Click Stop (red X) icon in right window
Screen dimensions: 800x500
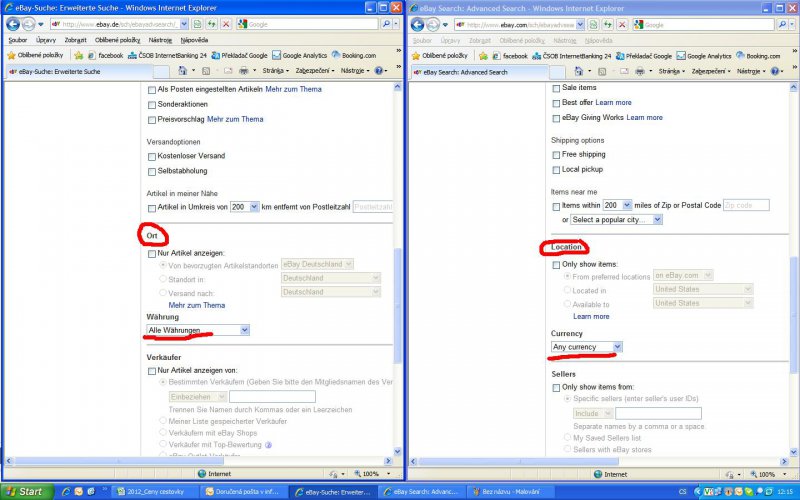coord(621,24)
